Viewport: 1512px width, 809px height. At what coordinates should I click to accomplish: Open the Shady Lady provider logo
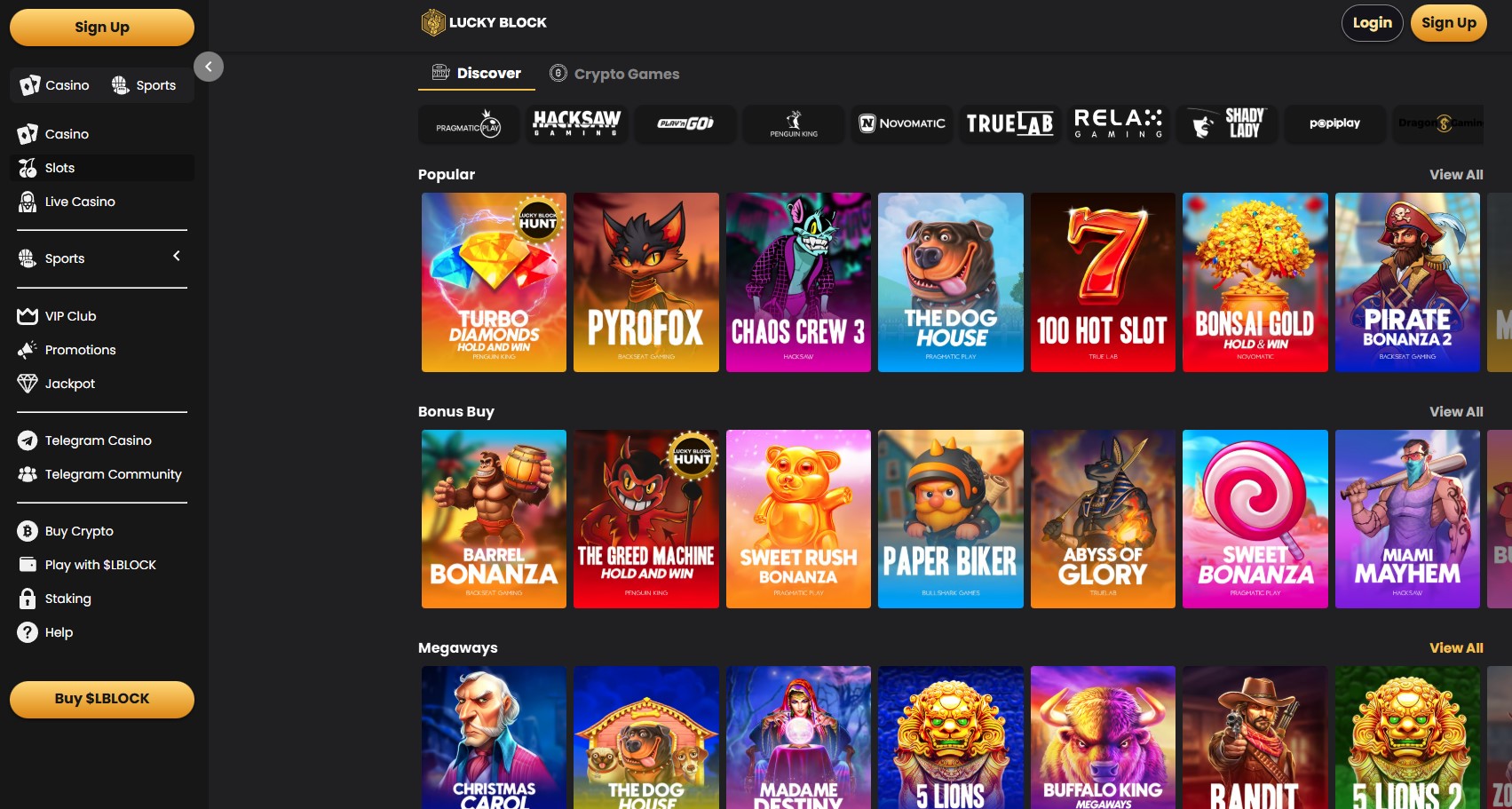1227,124
